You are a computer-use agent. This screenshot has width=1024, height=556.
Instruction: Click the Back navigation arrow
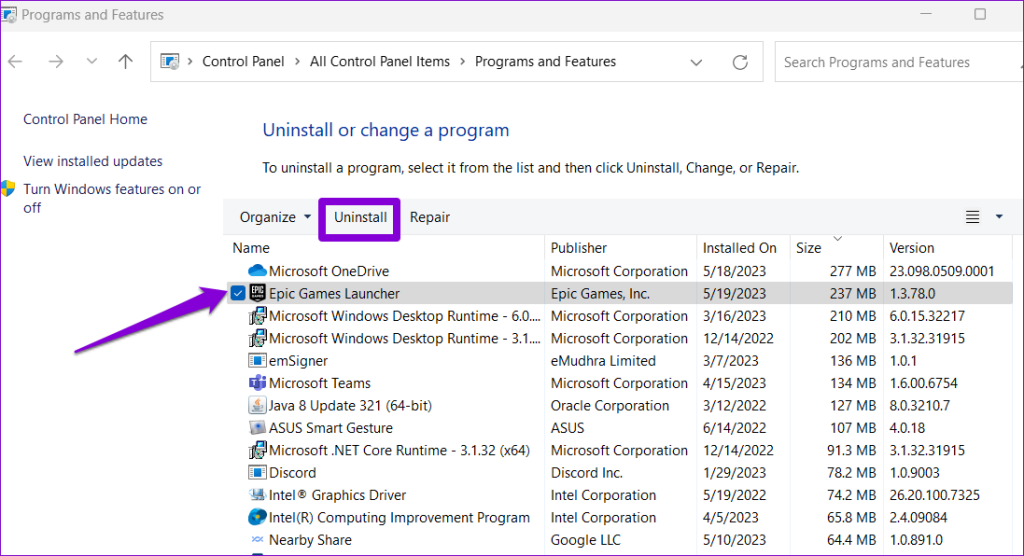tap(15, 62)
